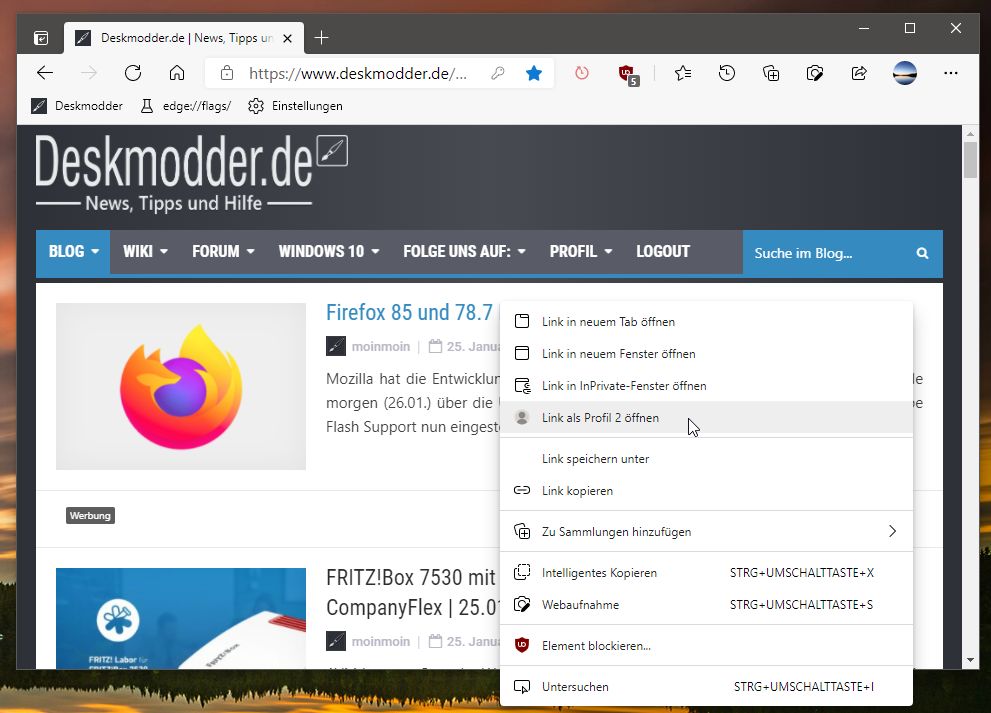Open the Collections toolbar icon
This screenshot has width=991, height=713.
coord(771,73)
